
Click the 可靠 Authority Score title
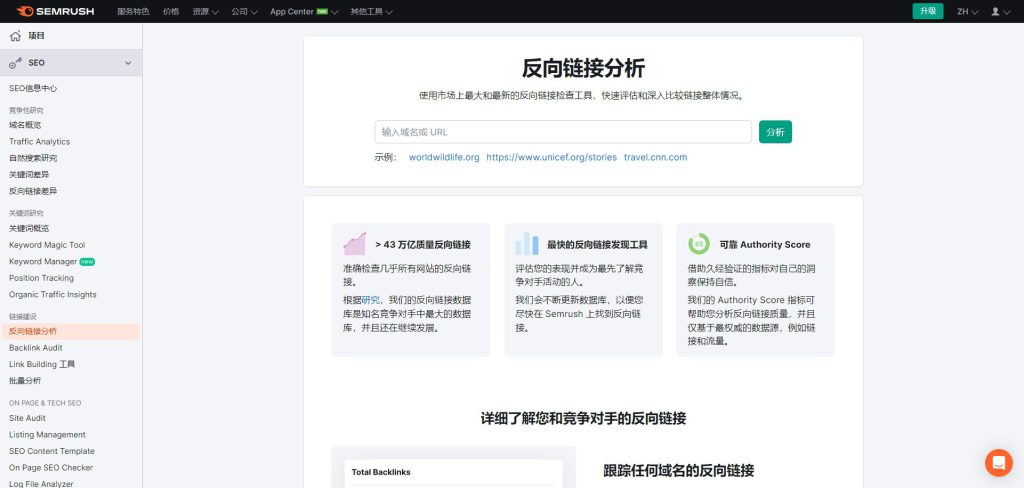(765, 245)
